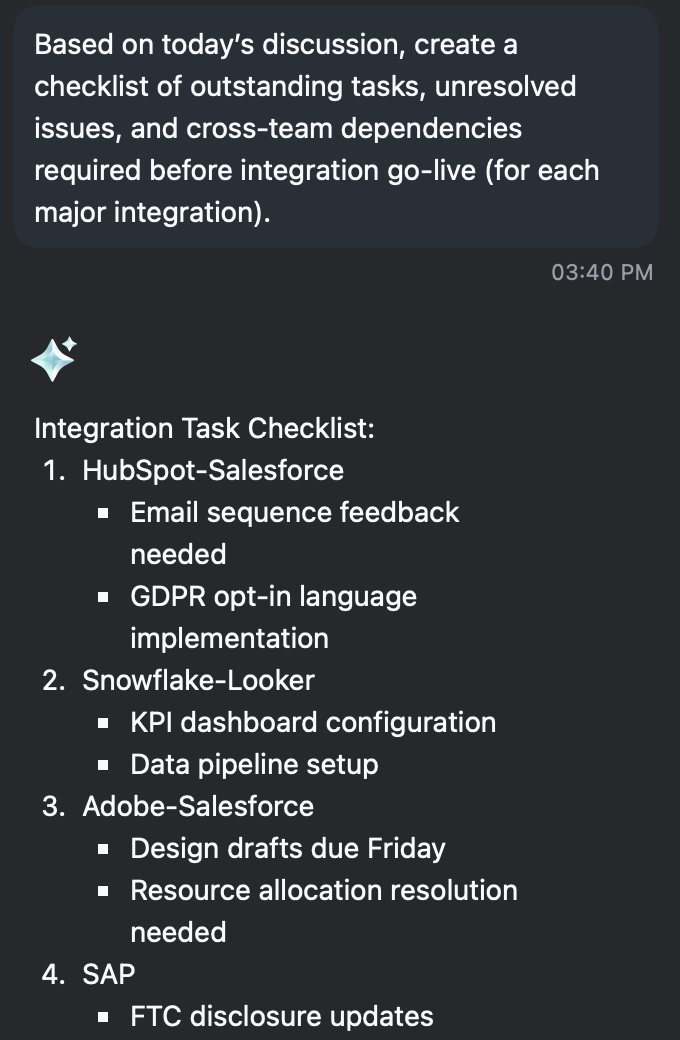The image size is (680, 1040).
Task: Click the bullet marker before FTC disclosure
Action: (x=103, y=1017)
